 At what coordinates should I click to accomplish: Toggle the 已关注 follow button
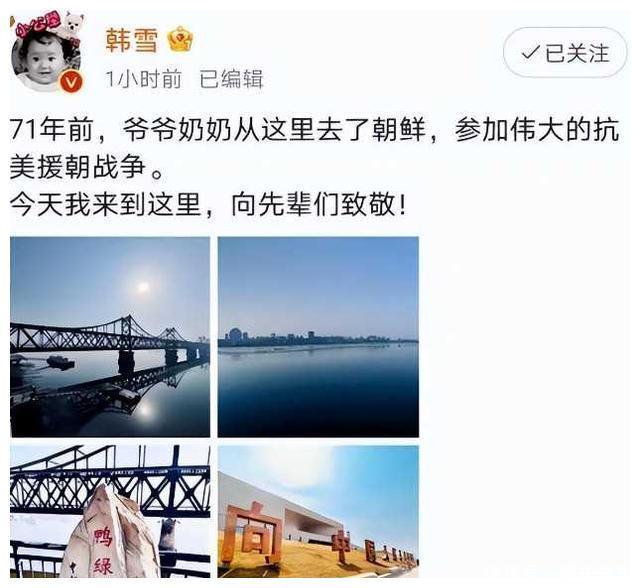(x=565, y=52)
